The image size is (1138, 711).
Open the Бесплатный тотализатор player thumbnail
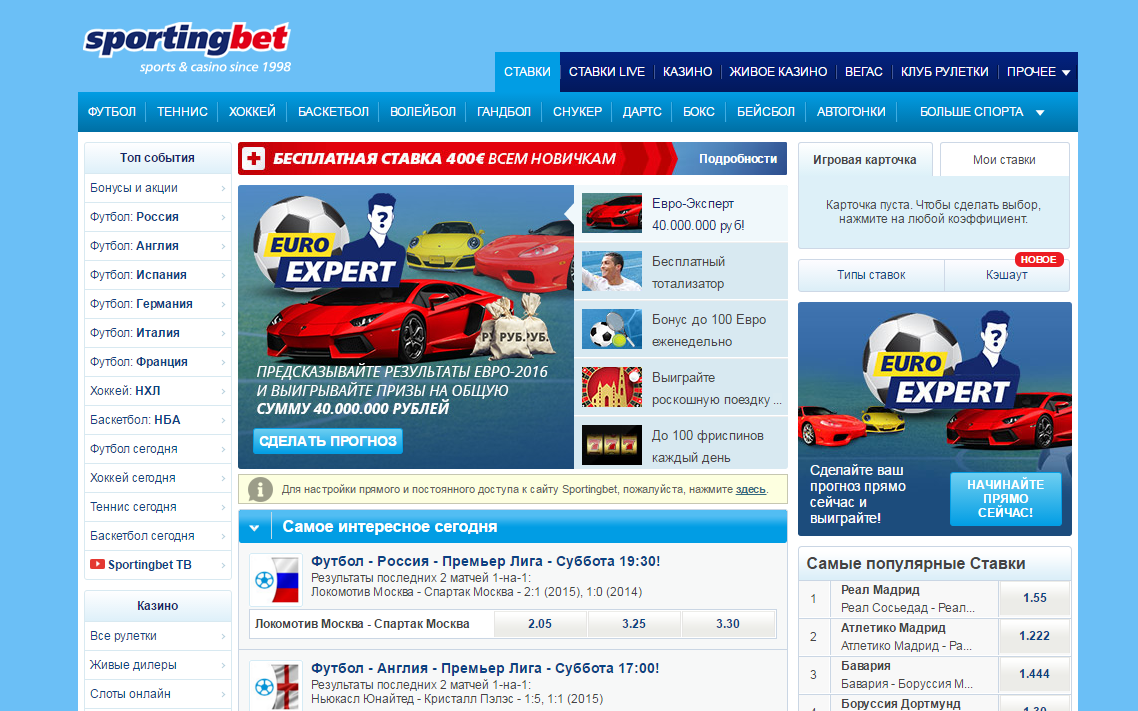612,271
